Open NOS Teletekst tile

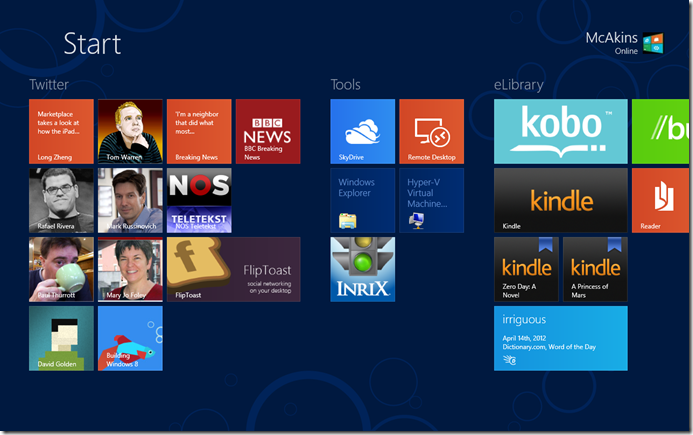(199, 200)
